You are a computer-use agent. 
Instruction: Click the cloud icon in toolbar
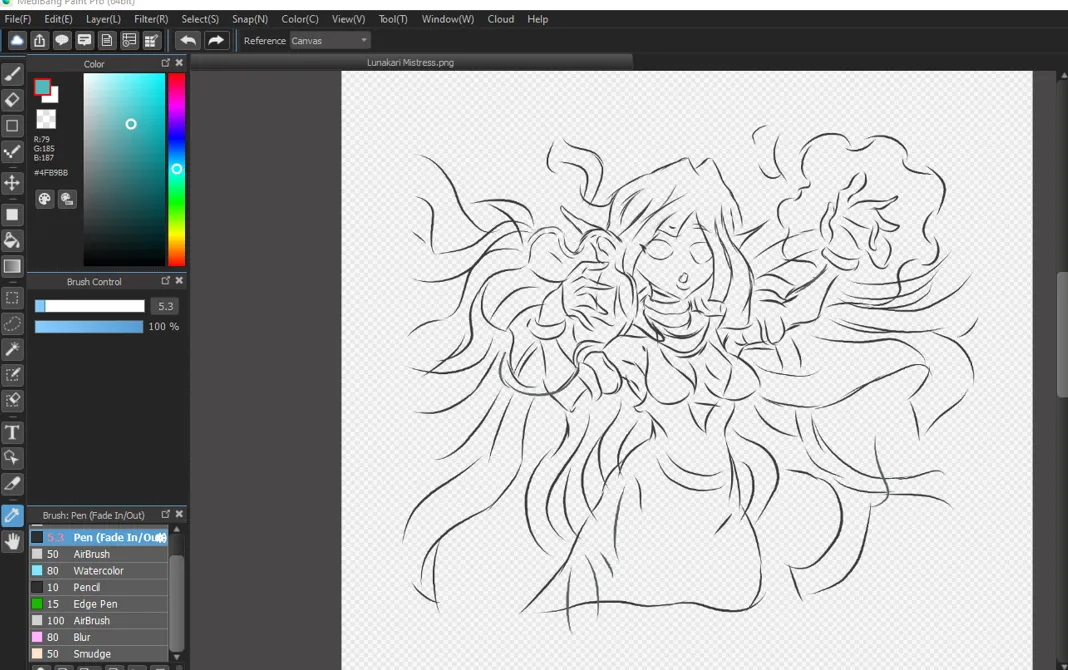[17, 41]
